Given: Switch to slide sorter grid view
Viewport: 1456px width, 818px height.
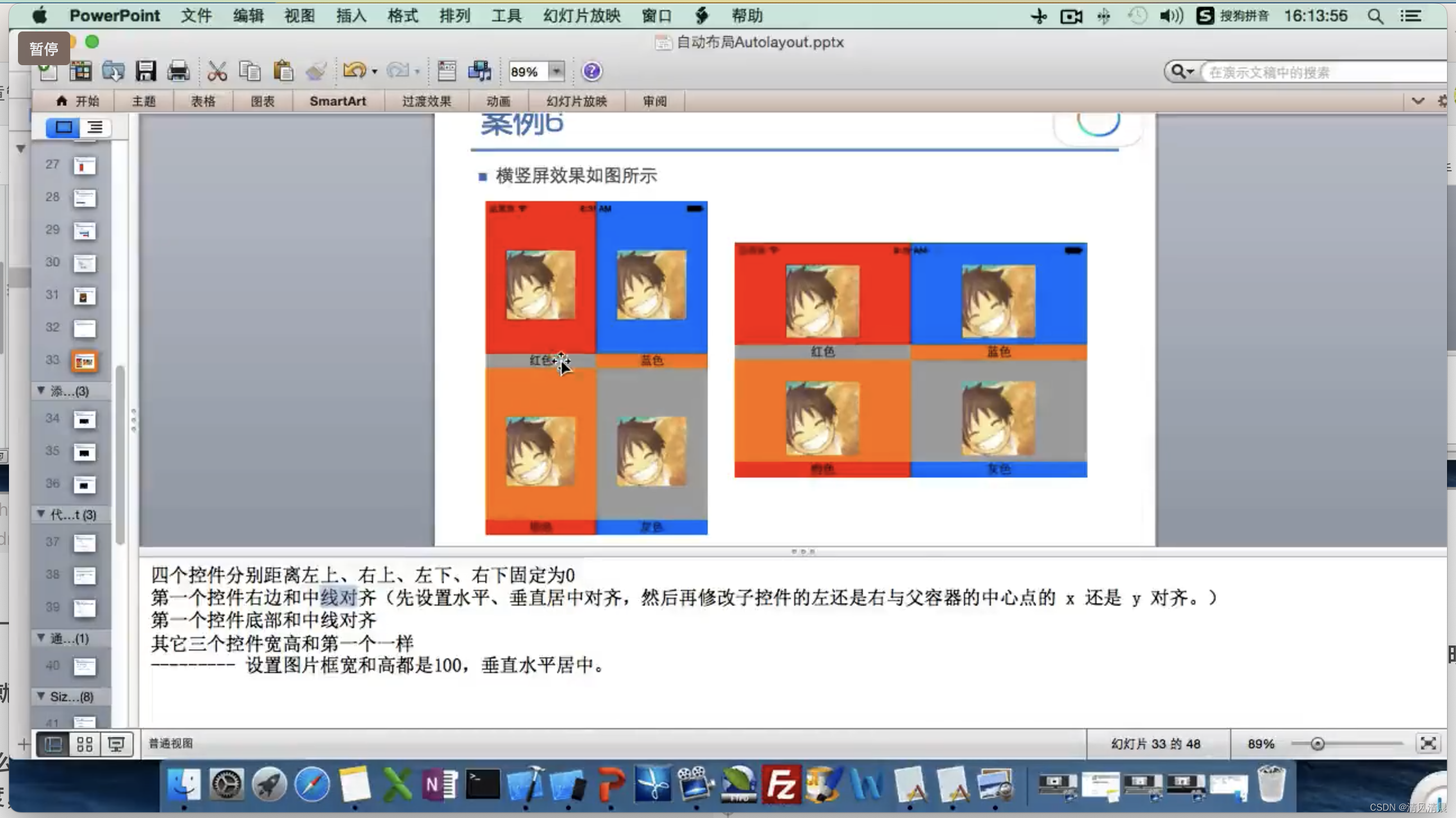Looking at the screenshot, I should [x=85, y=744].
